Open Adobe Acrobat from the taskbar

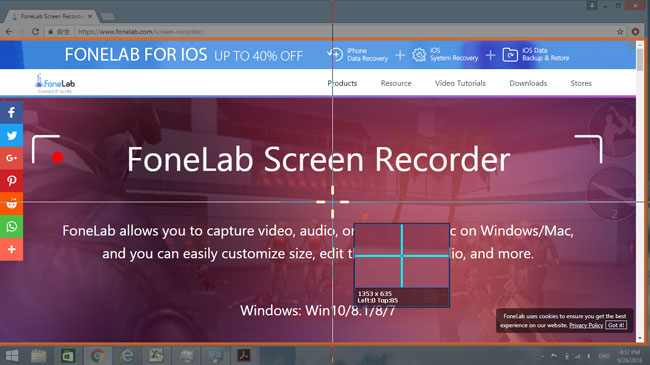244,356
